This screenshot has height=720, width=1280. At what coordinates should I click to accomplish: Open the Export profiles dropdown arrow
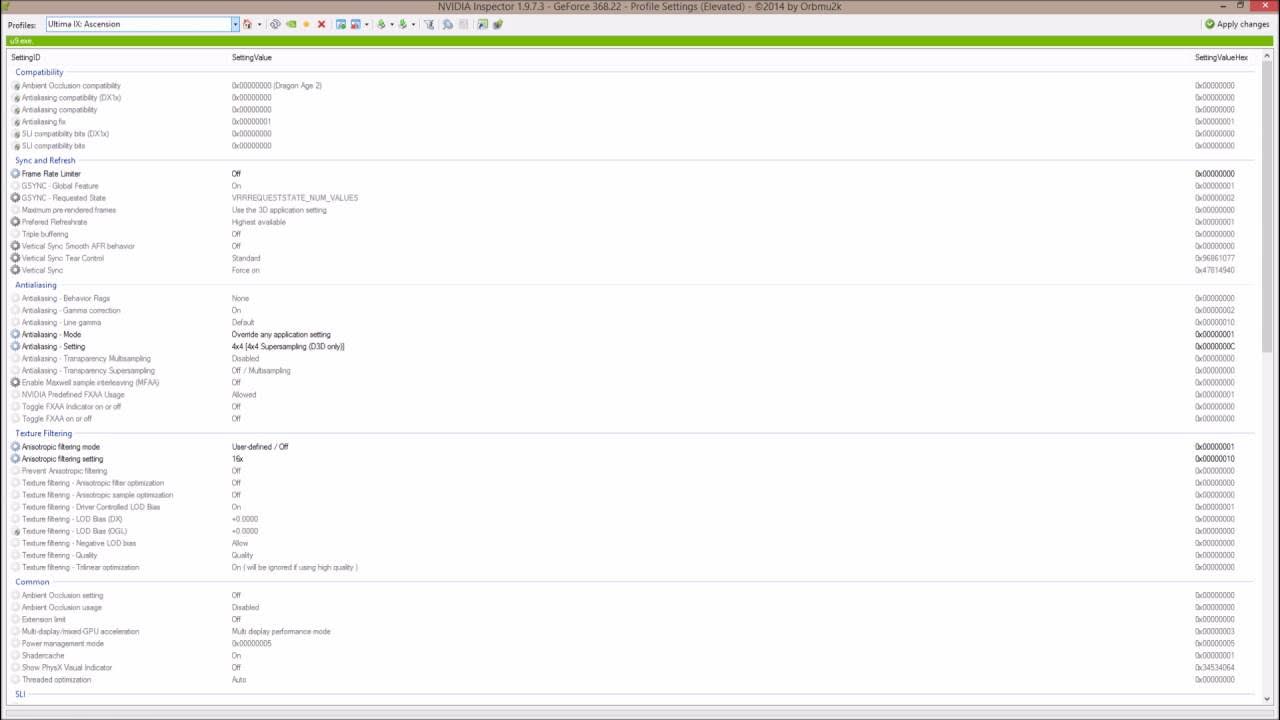[391, 24]
